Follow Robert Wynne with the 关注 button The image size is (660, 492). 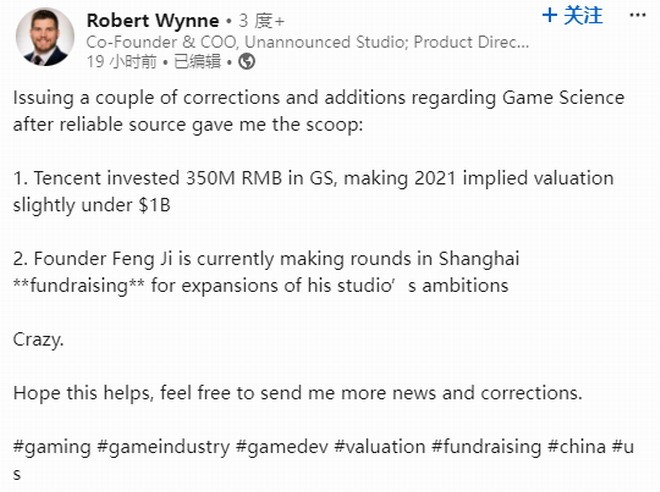point(572,16)
